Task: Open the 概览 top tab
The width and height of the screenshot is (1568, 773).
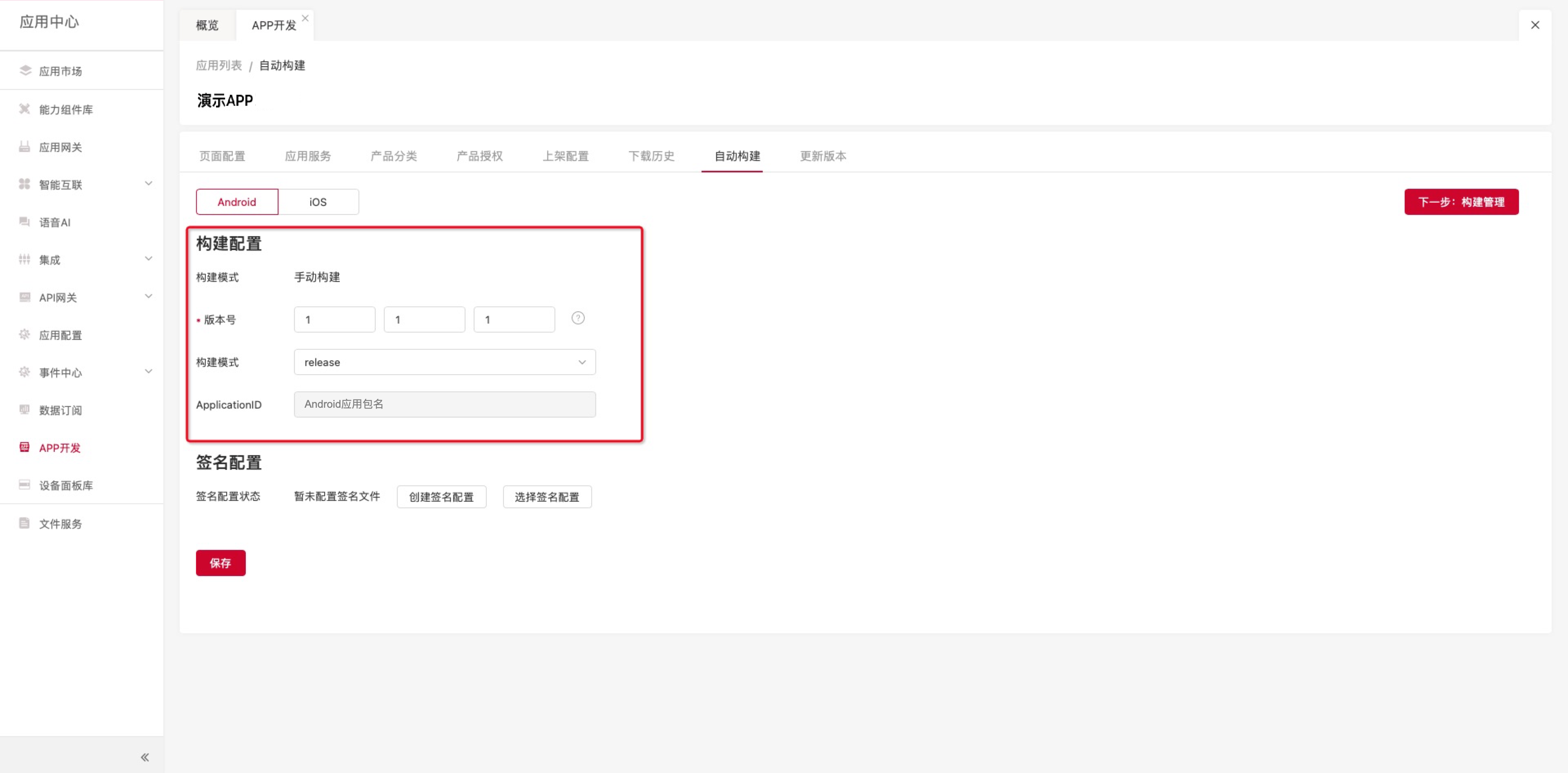Action: pos(207,26)
